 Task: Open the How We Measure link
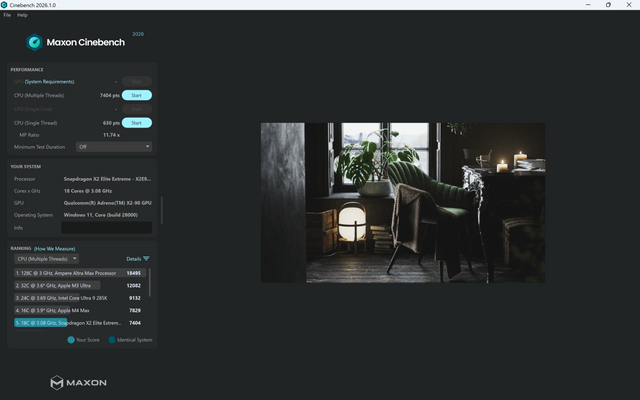tap(55, 249)
